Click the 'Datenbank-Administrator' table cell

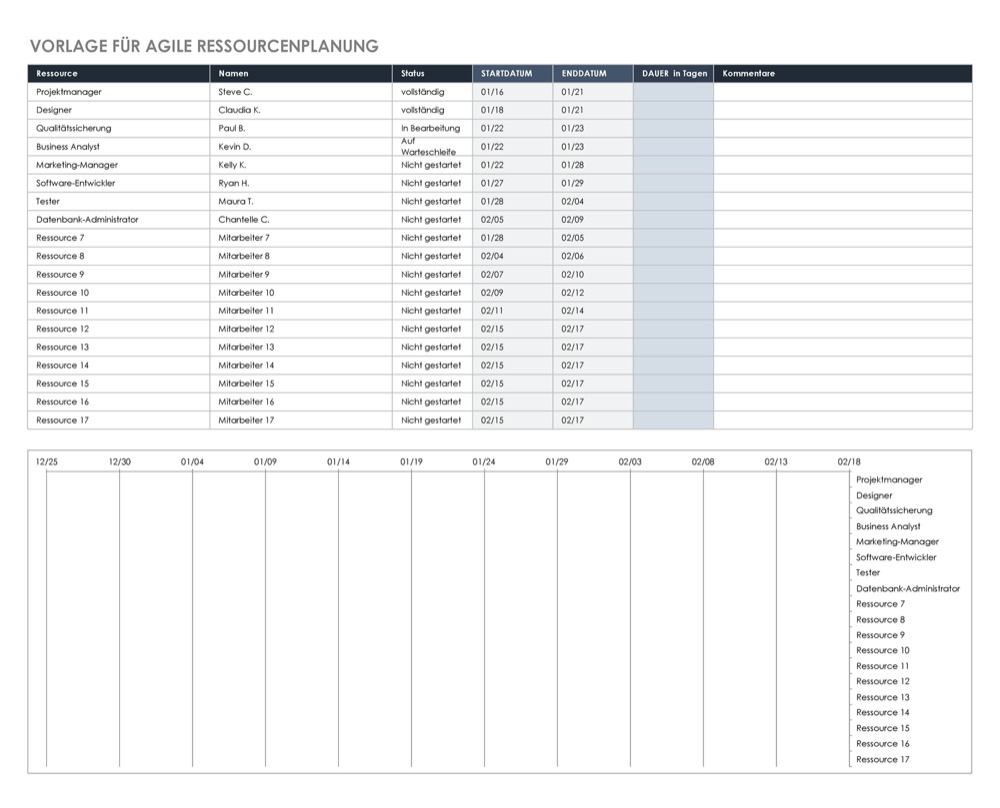[x=119, y=219]
